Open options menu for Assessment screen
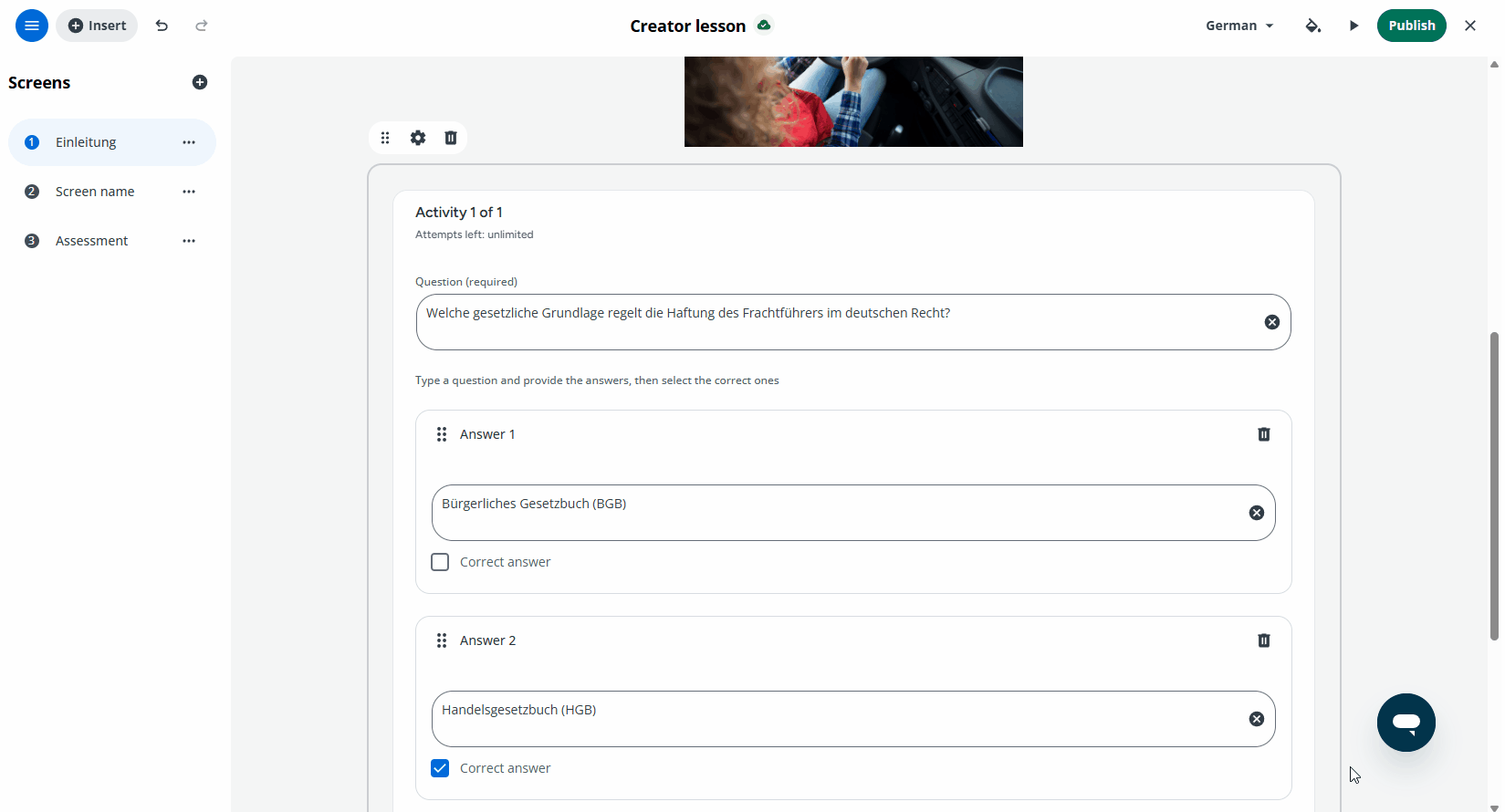Viewport: 1505px width, 812px height. coord(189,241)
